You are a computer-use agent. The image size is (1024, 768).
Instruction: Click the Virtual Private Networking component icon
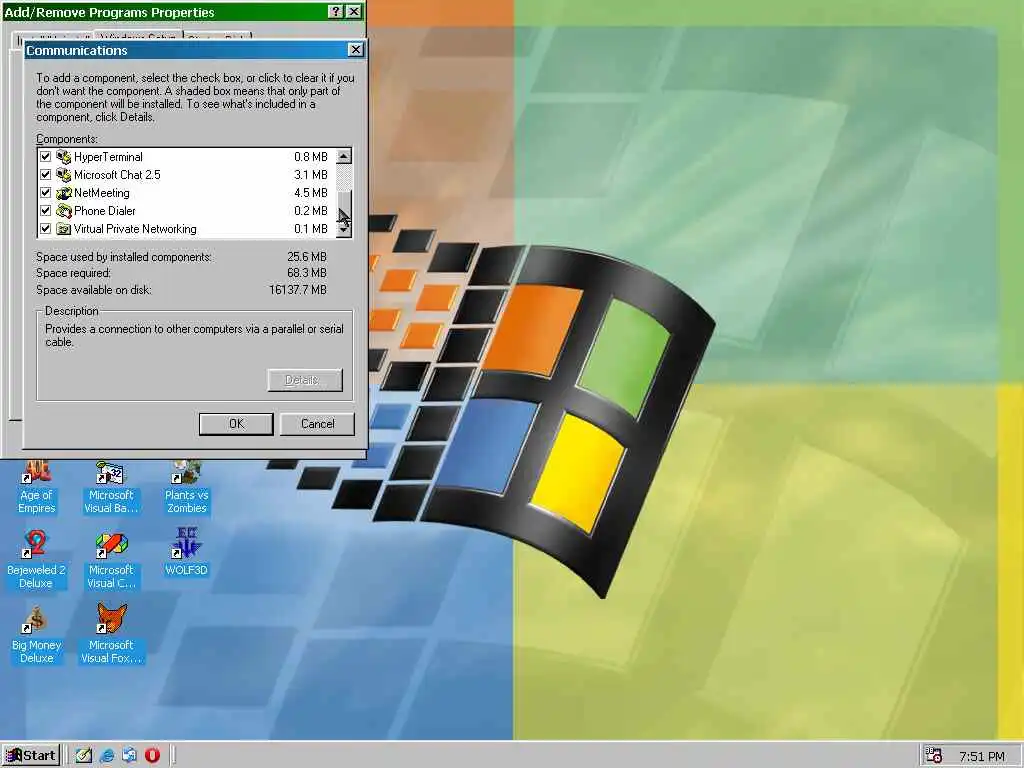coord(63,229)
